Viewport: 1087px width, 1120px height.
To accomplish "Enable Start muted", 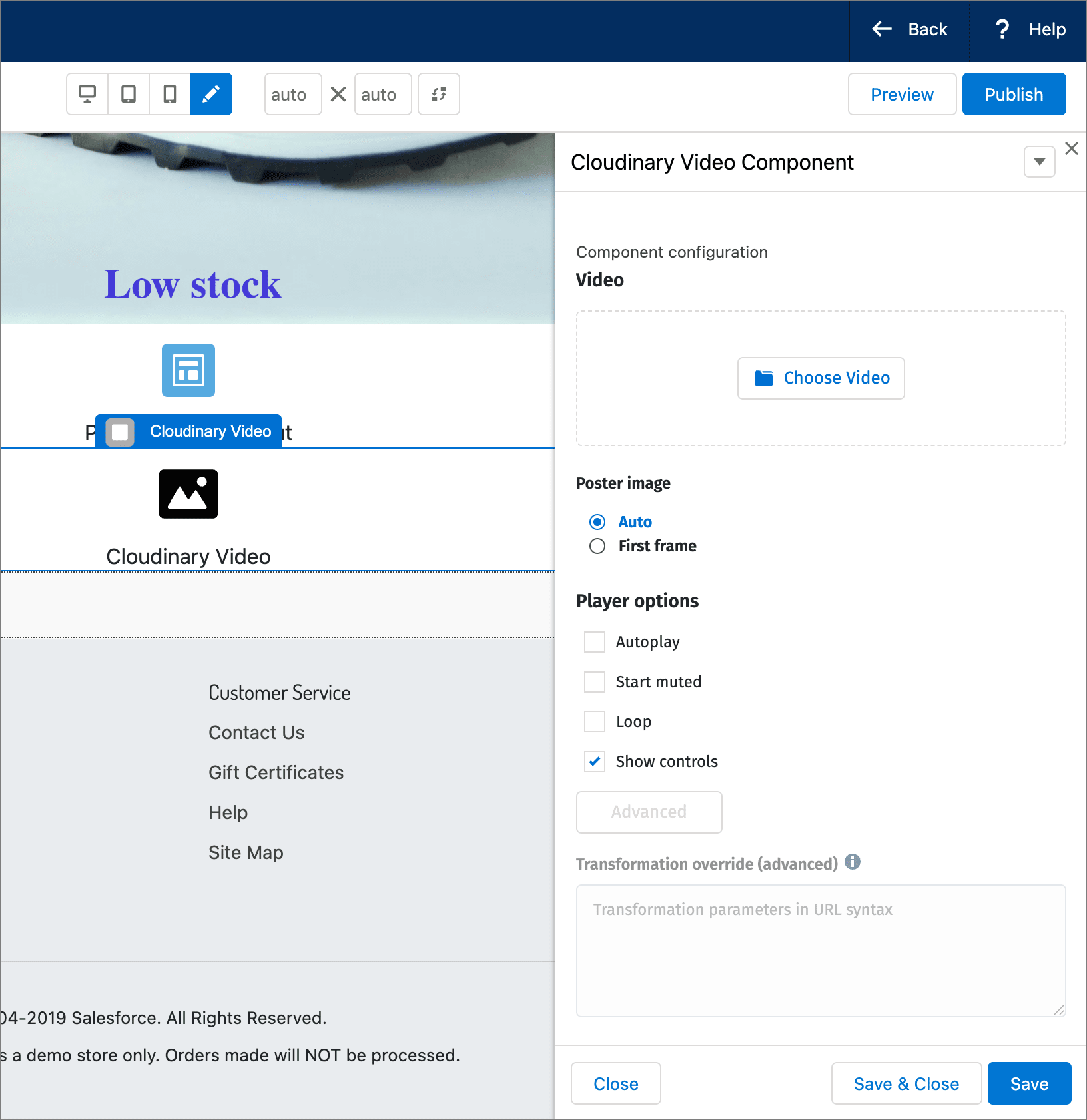I will [x=594, y=681].
